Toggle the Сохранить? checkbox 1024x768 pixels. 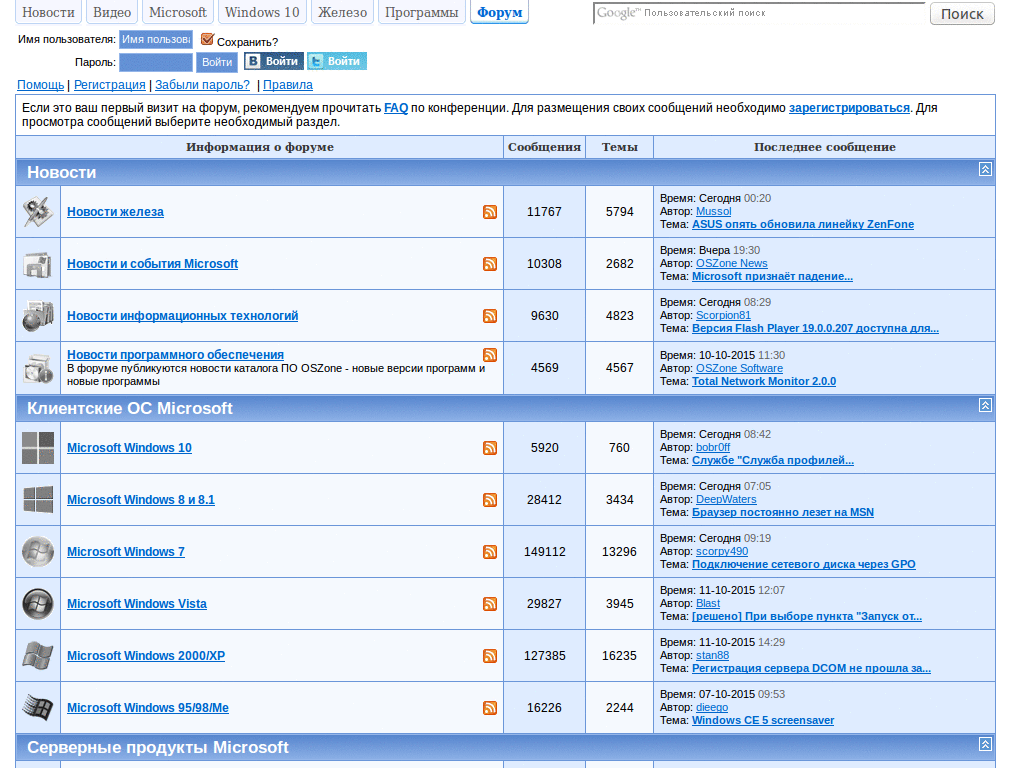tap(207, 40)
